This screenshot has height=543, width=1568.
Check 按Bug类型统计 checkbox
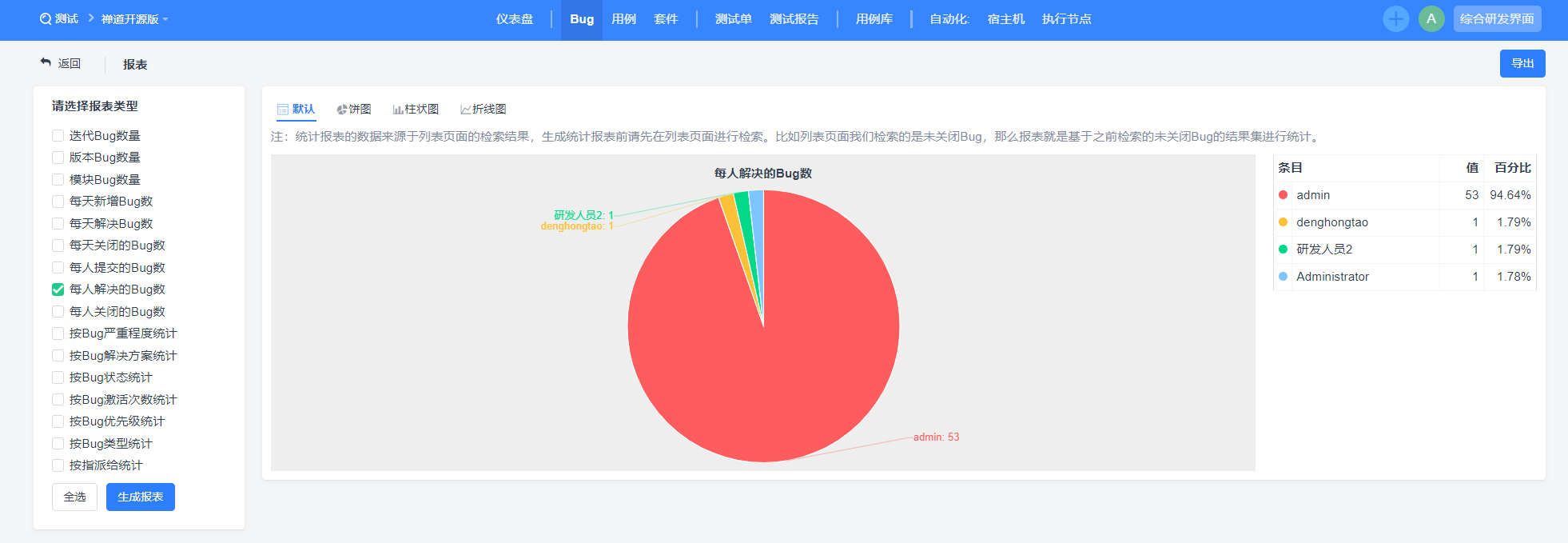[58, 444]
